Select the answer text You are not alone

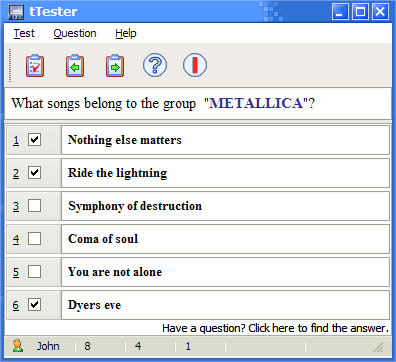(115, 272)
